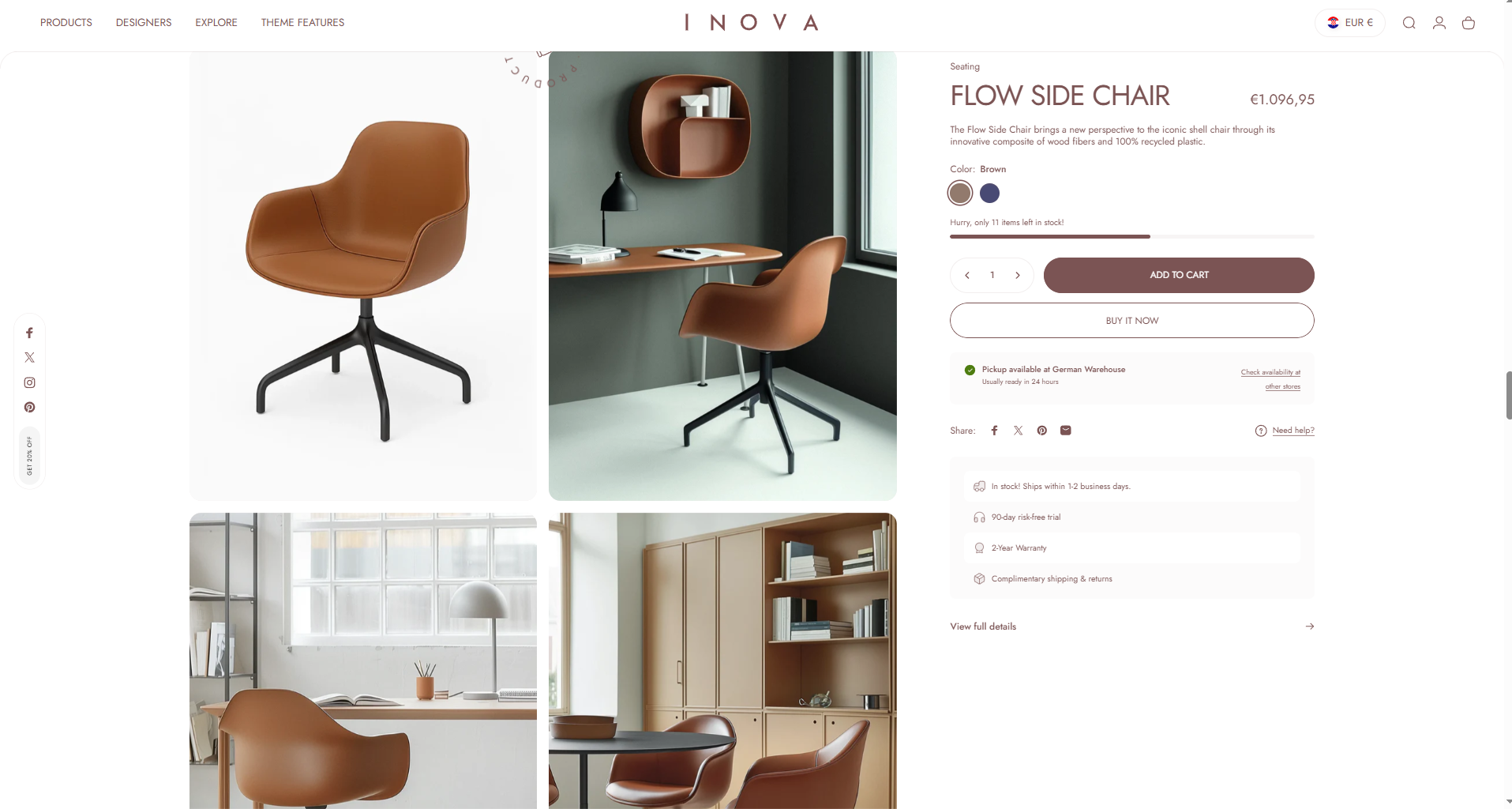Open the search icon in header
This screenshot has height=809, width=1512.
pyautogui.click(x=1409, y=23)
